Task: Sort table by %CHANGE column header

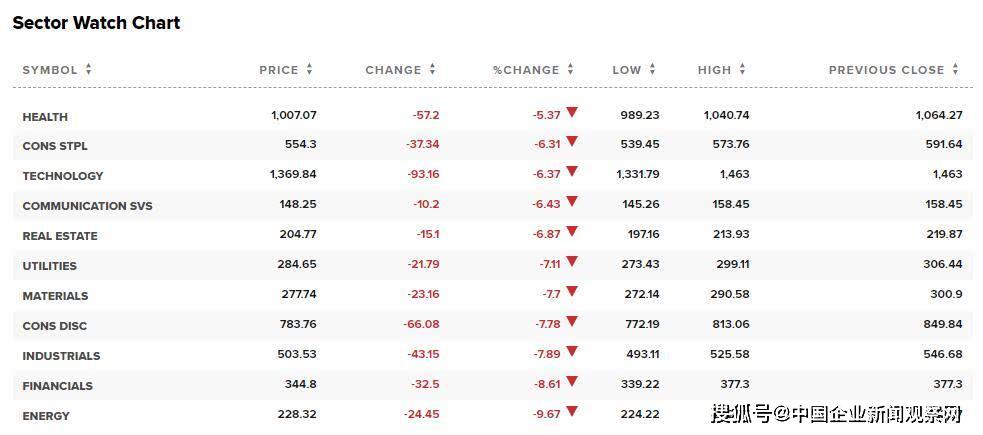Action: (x=525, y=70)
